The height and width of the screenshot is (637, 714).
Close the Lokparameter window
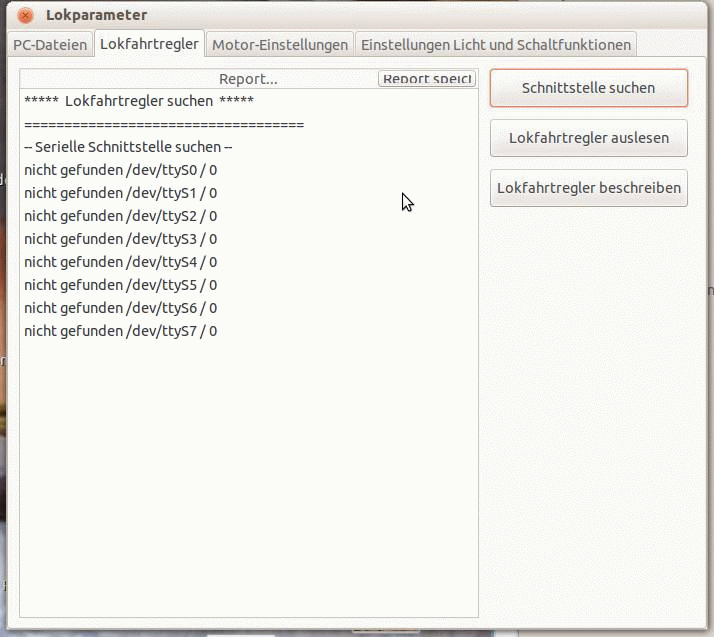click(x=26, y=15)
